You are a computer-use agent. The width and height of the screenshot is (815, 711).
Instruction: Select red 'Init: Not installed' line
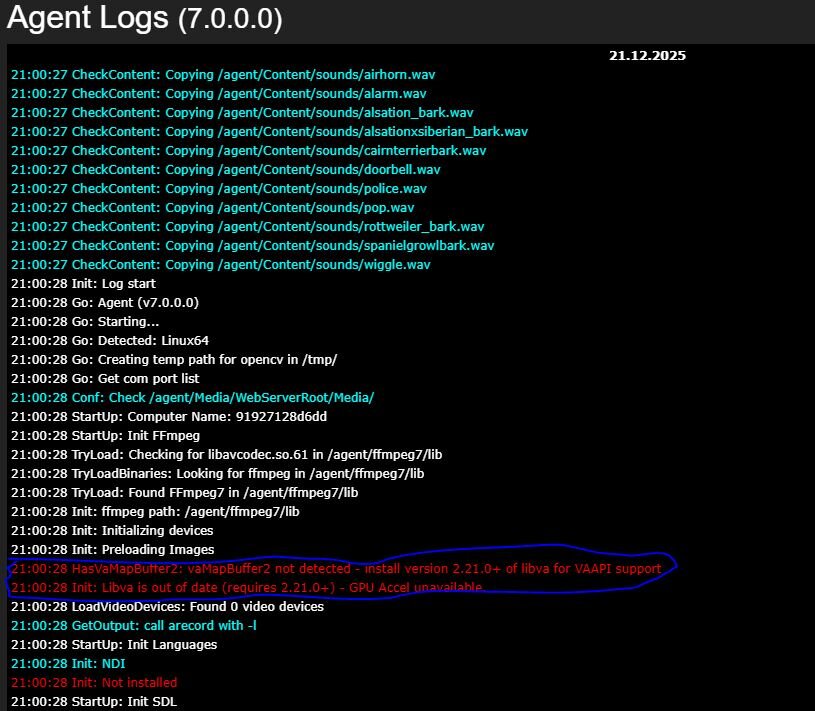click(94, 682)
